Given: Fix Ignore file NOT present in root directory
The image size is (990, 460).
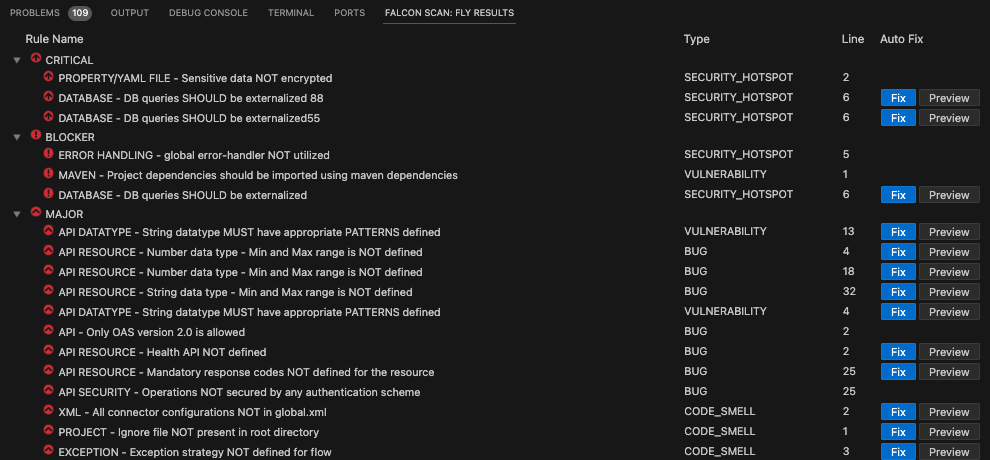Looking at the screenshot, I should click(898, 432).
